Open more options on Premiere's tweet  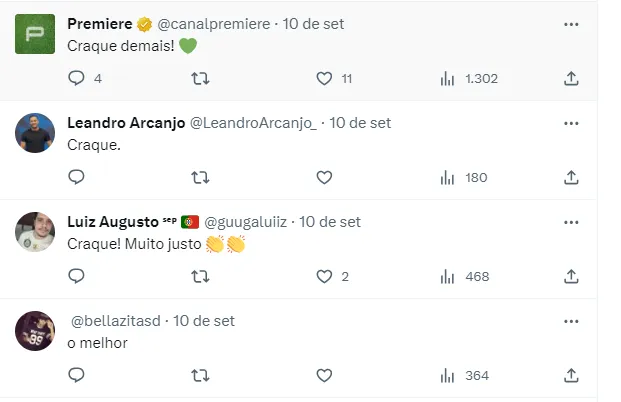pyautogui.click(x=571, y=24)
